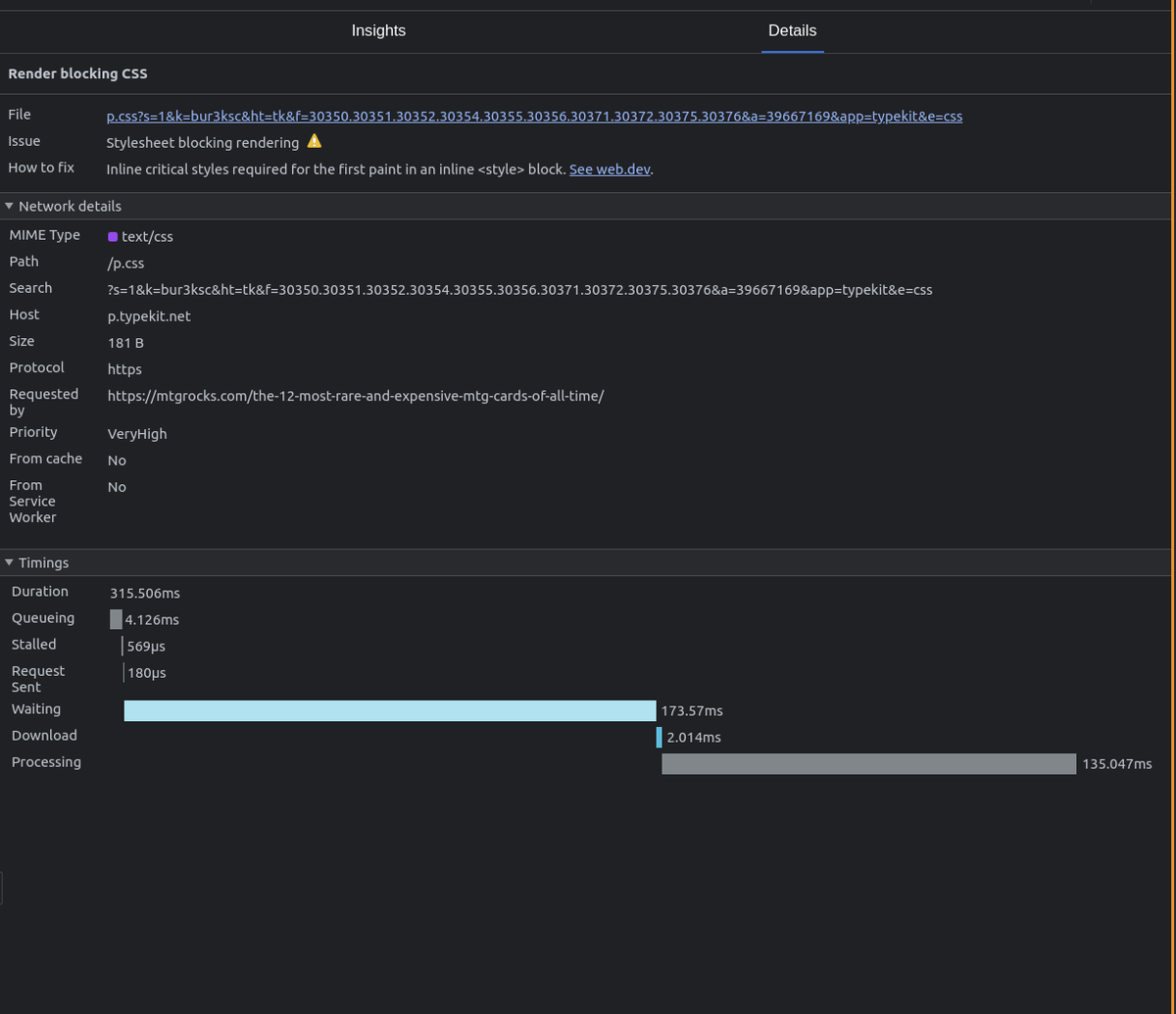Viewport: 1176px width, 1014px height.
Task: Select the Host value p.typekit.net
Action: click(149, 315)
